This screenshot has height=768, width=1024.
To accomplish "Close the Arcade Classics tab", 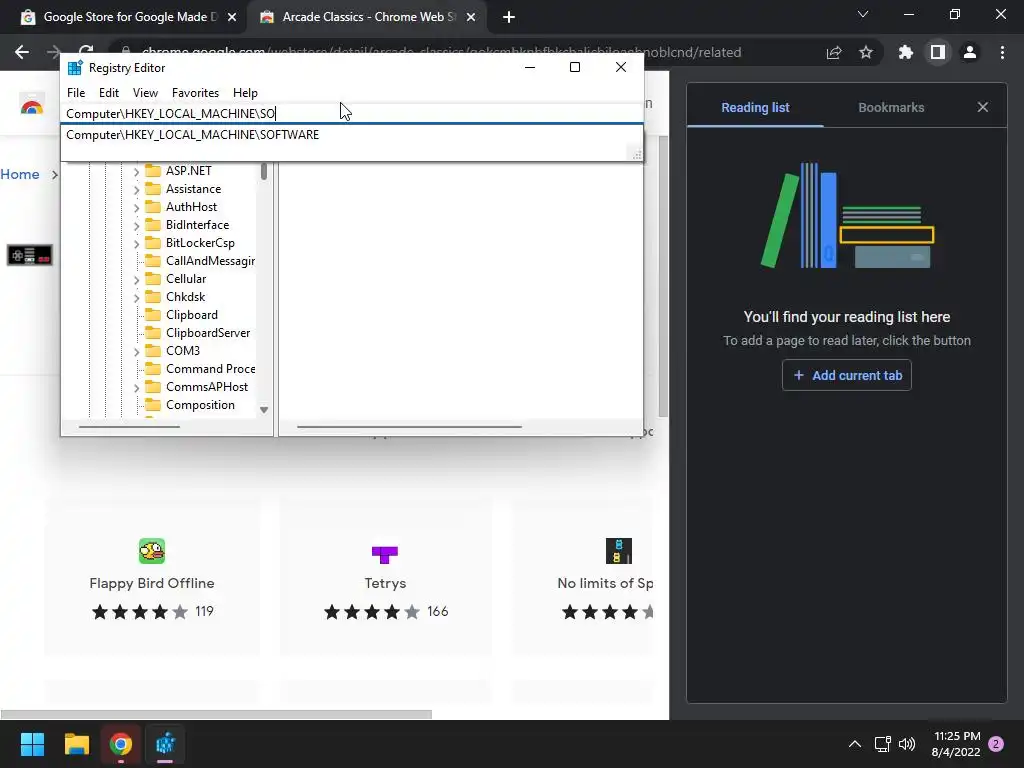I will point(471,17).
